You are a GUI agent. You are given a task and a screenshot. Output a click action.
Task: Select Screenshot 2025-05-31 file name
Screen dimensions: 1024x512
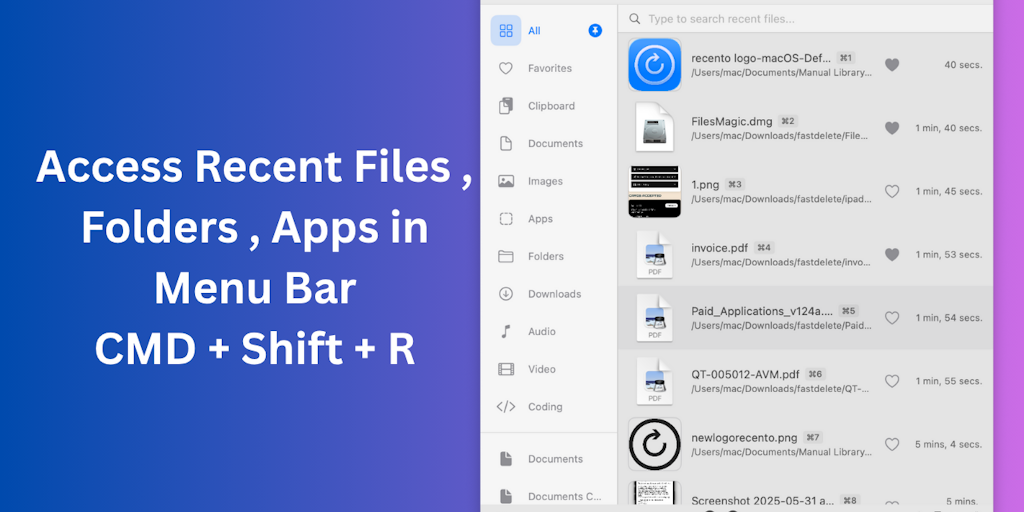pyautogui.click(x=762, y=500)
